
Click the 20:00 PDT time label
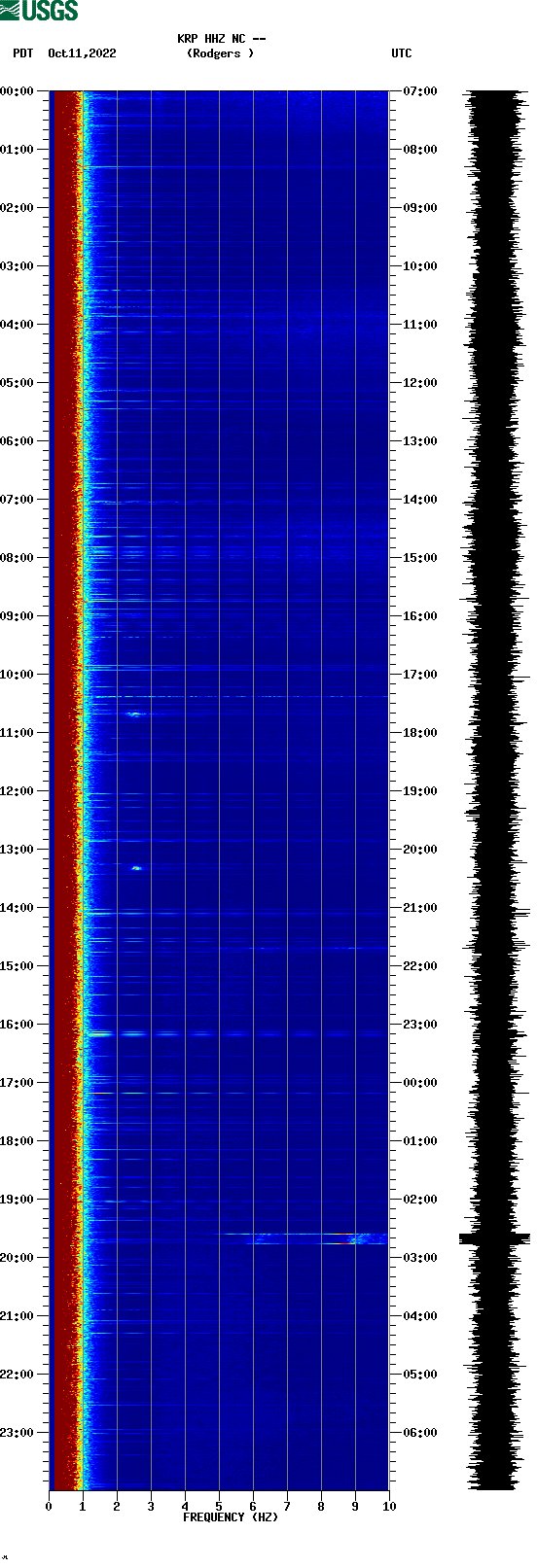pos(18,1258)
